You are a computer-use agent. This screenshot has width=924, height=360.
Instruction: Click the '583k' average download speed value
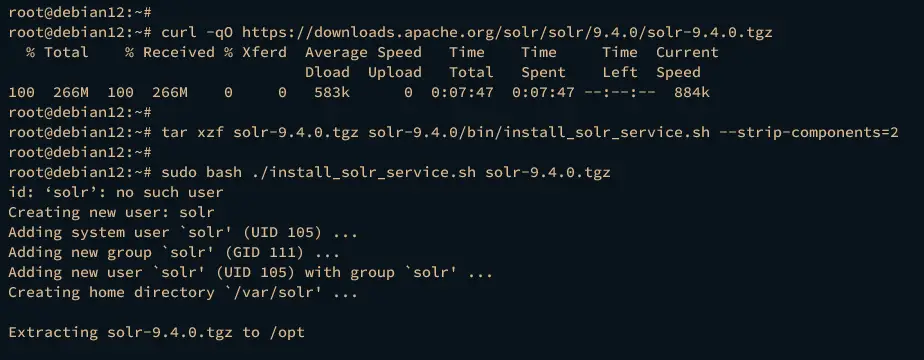point(332,93)
